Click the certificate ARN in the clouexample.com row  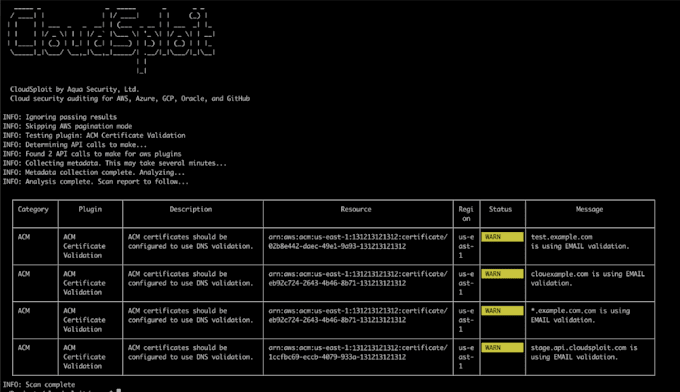pyautogui.click(x=358, y=278)
